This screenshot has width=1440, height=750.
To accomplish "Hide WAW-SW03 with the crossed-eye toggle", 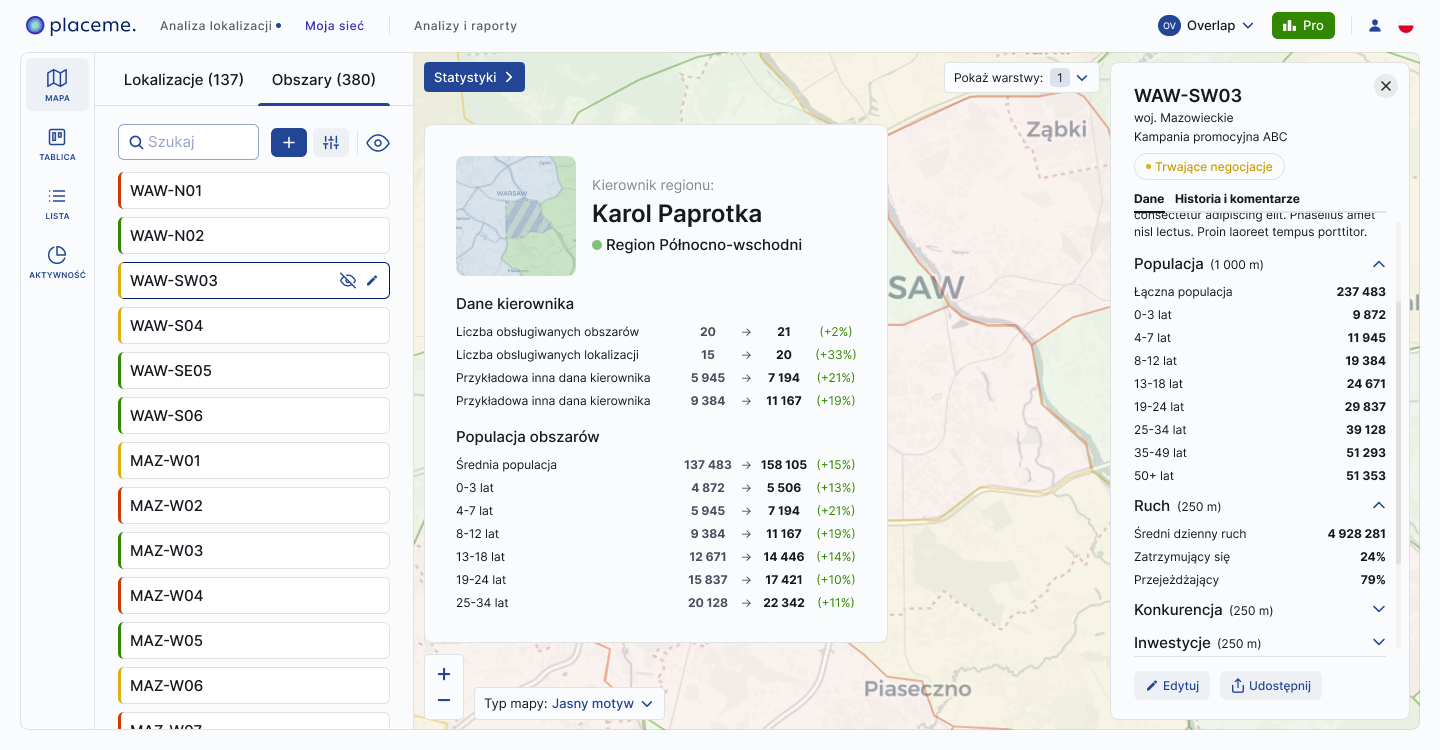I will tap(347, 280).
